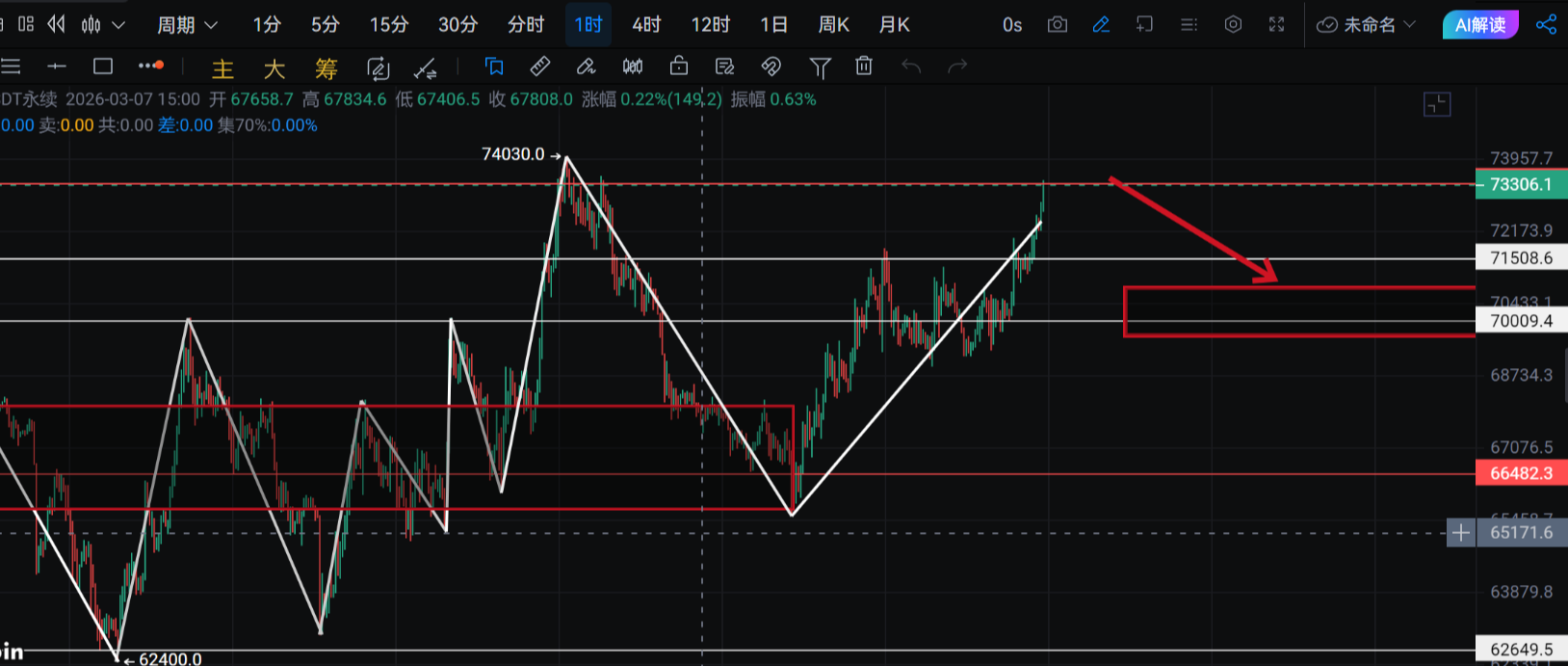Click the 筹 chip distribution button
This screenshot has width=1568, height=666.
click(x=327, y=68)
